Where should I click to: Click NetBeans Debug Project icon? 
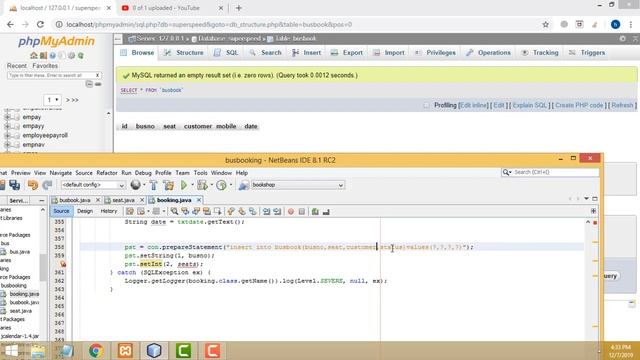pos(202,185)
